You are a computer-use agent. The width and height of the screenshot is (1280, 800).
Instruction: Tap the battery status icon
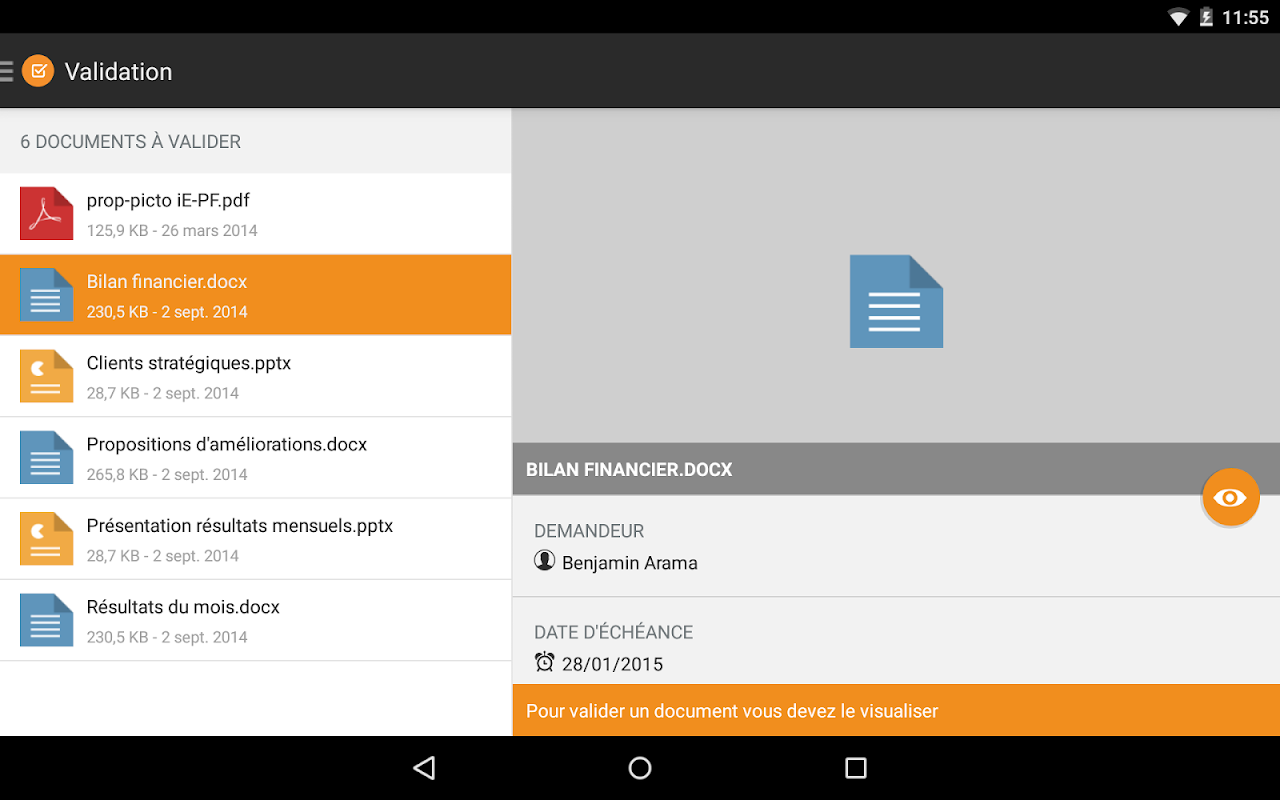(x=1206, y=17)
